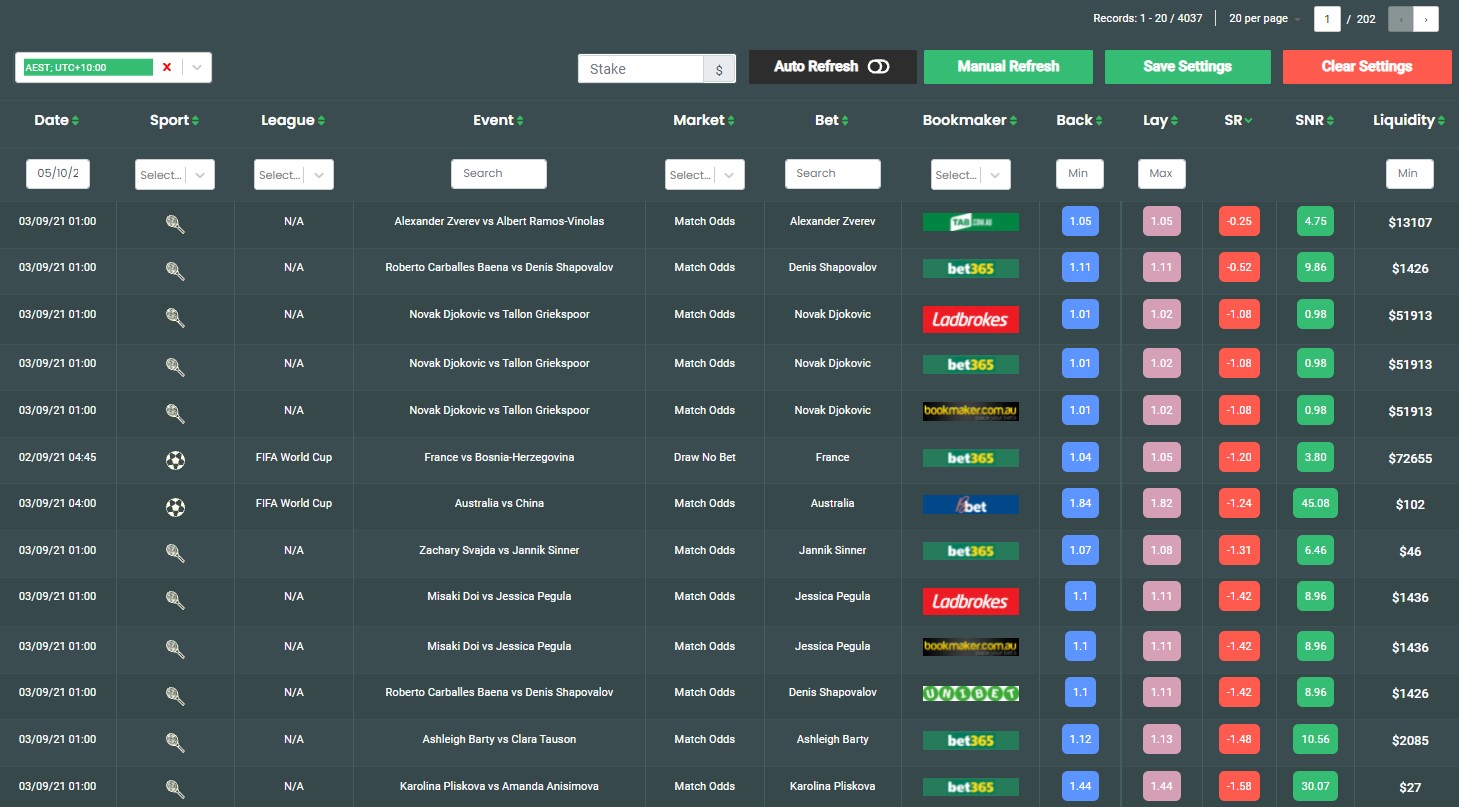Open bet365 logo in Karolina Pliskova row

click(970, 787)
